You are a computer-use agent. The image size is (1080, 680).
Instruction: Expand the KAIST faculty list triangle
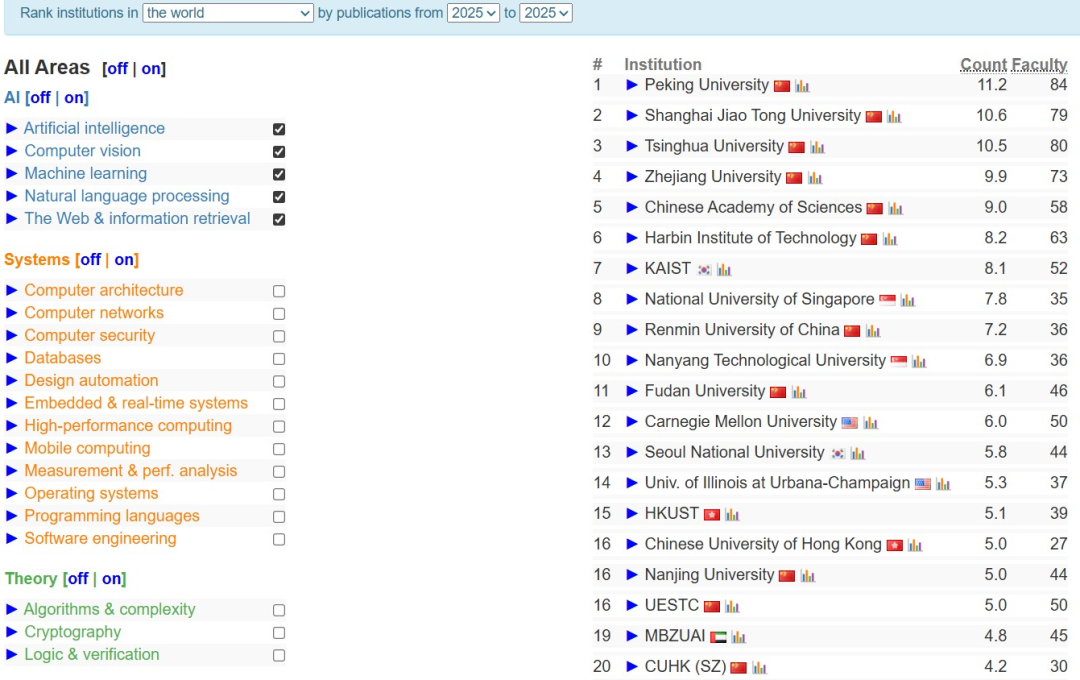pos(632,269)
